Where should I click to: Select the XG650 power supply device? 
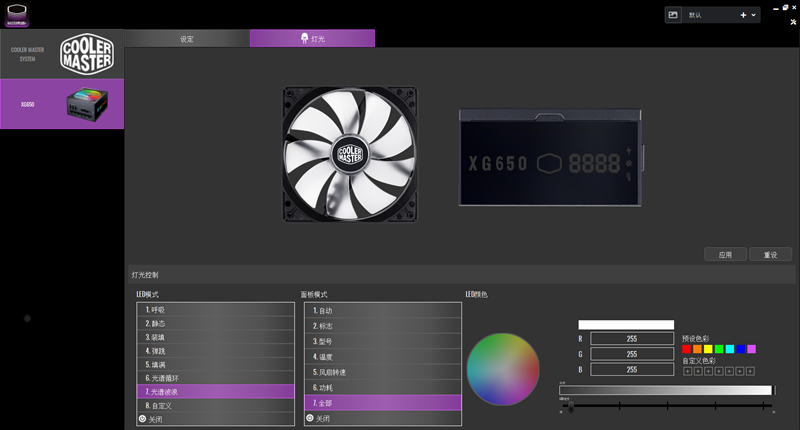click(62, 104)
